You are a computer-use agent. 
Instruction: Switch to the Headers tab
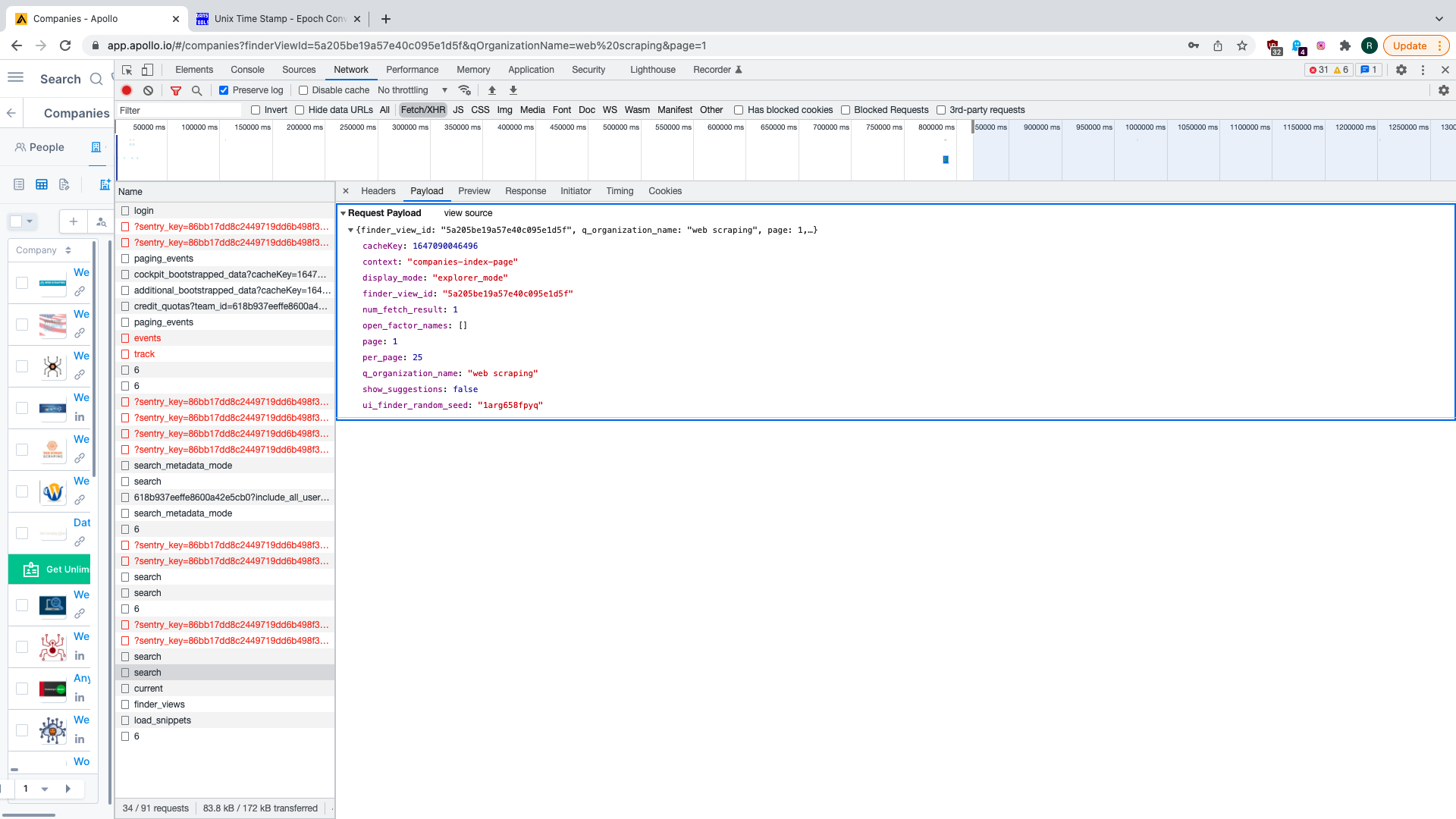[378, 191]
